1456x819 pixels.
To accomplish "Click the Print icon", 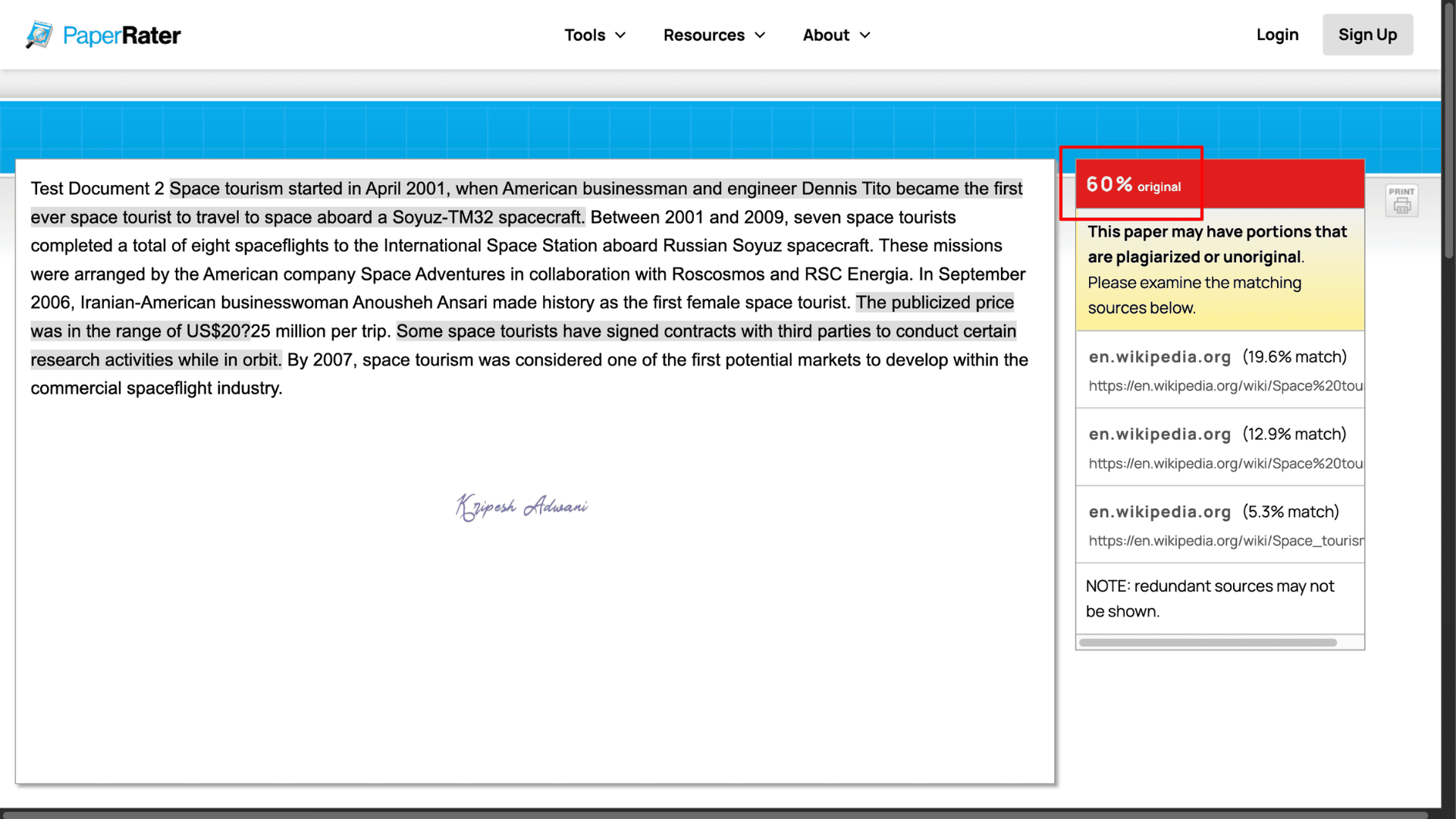I will pyautogui.click(x=1401, y=201).
